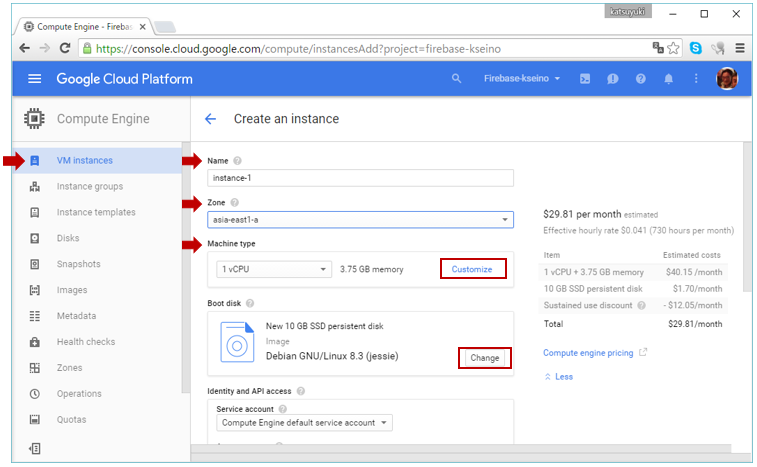Click the new tab button
The width and height of the screenshot is (757, 467).
pyautogui.click(x=165, y=27)
